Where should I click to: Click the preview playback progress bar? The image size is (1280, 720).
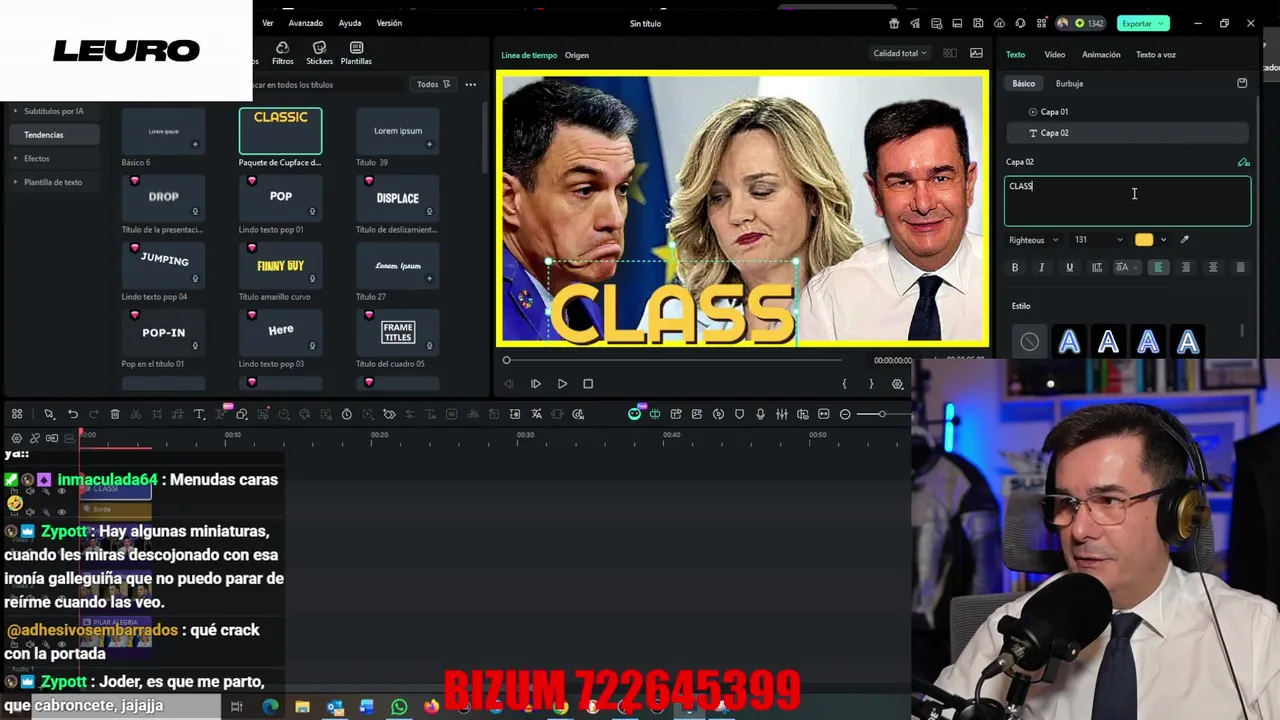coord(673,360)
